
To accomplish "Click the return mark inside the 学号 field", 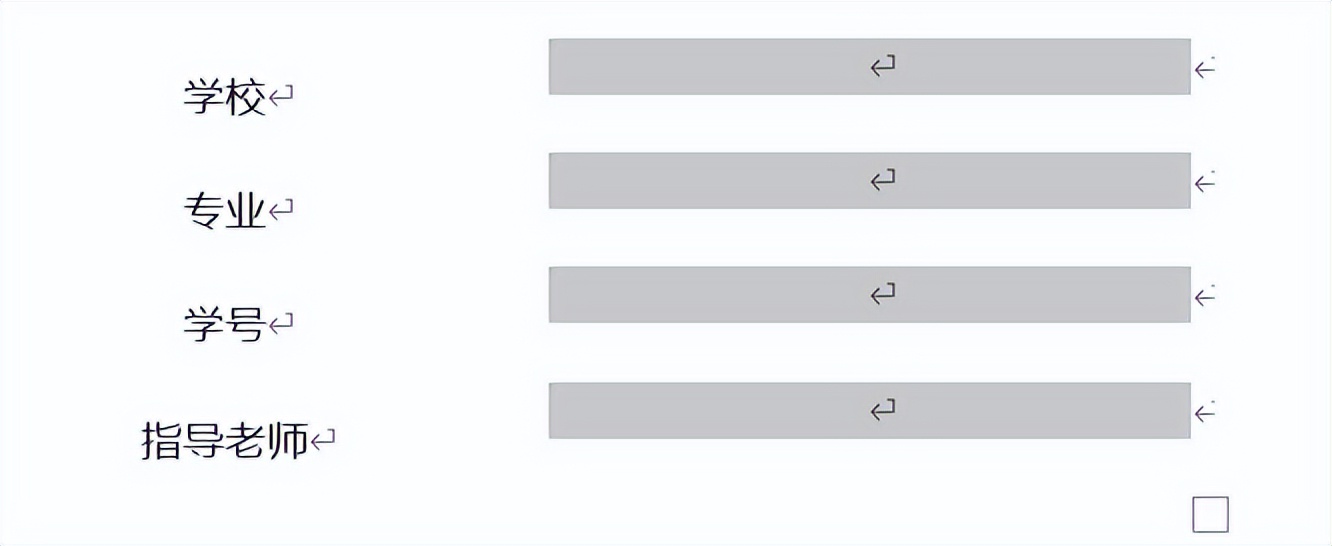I will pyautogui.click(x=882, y=295).
